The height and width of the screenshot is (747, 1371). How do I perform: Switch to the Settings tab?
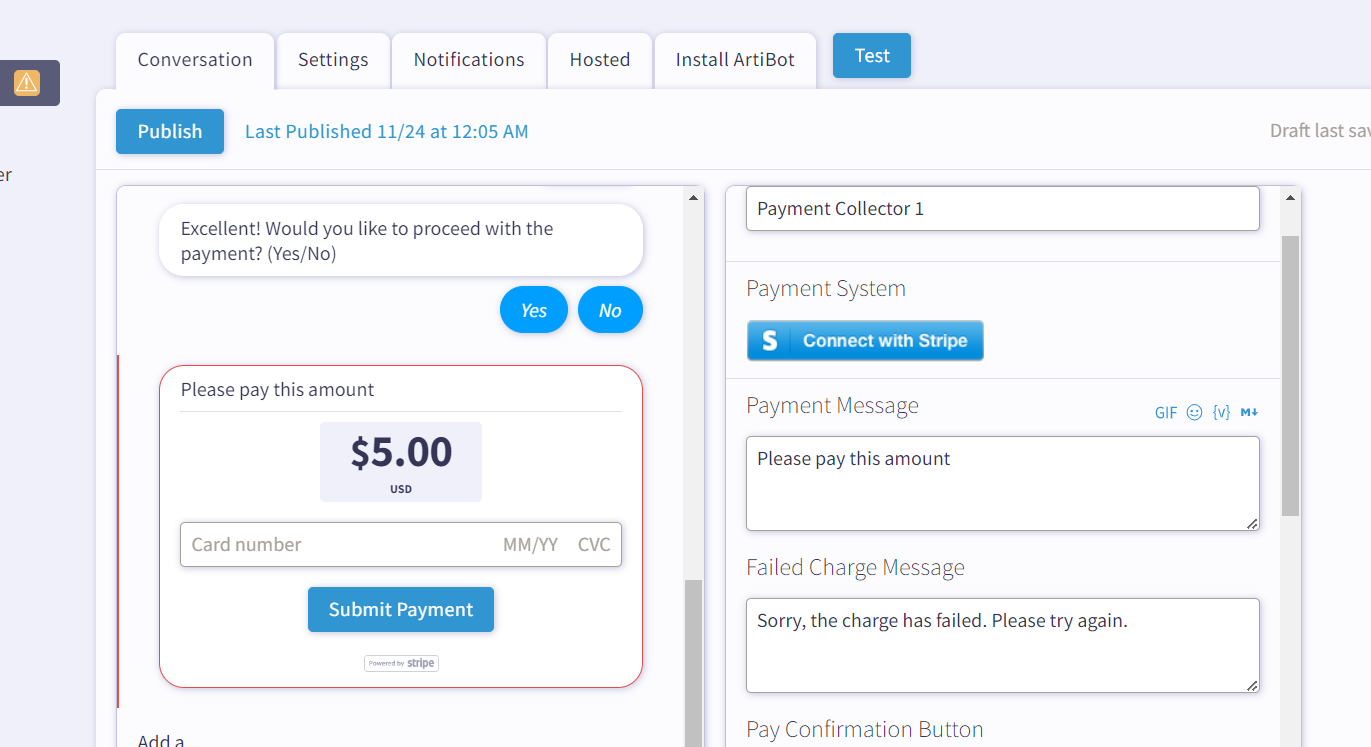(x=333, y=59)
